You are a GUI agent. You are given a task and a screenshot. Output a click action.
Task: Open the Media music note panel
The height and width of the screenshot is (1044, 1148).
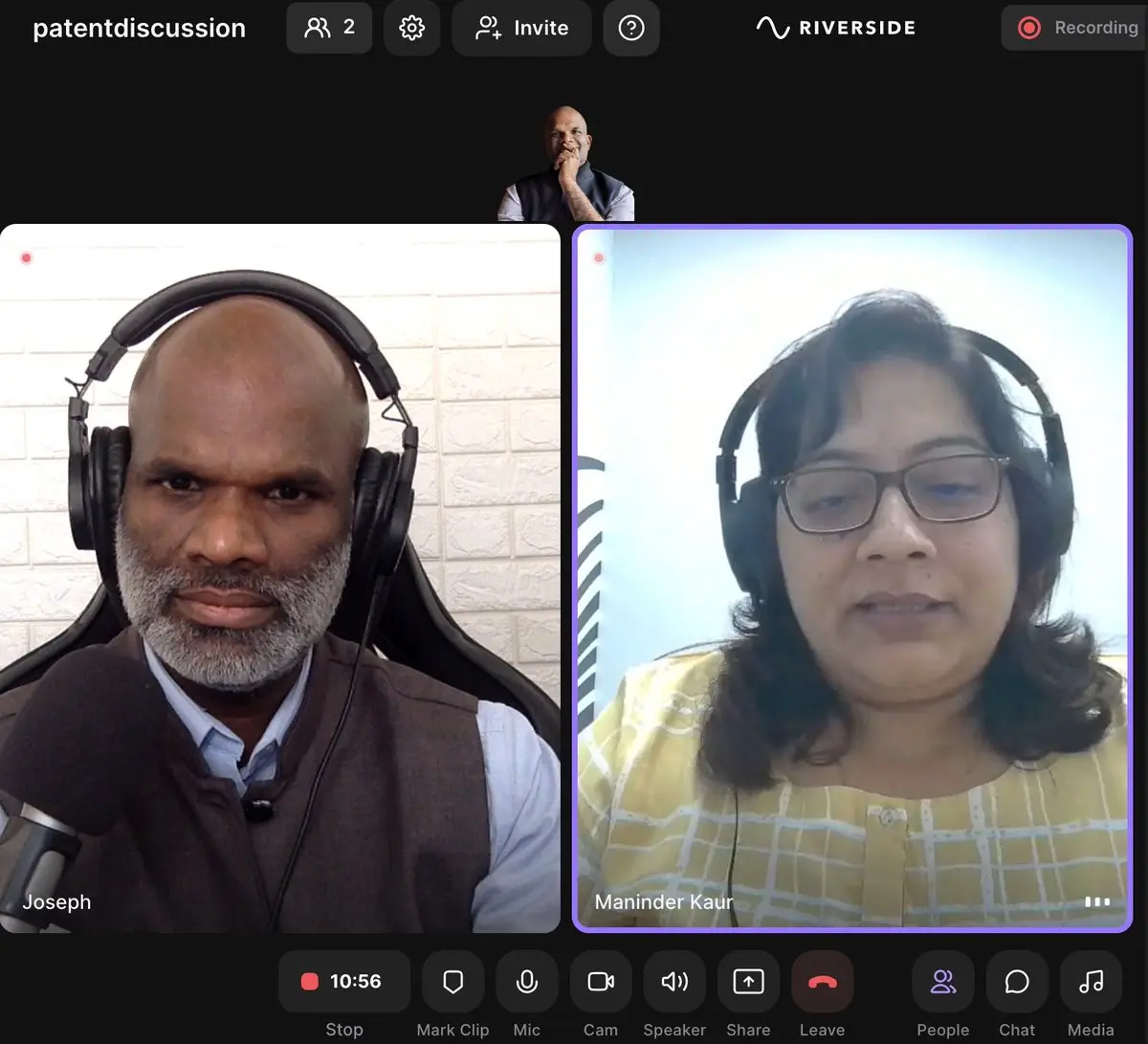point(1091,982)
